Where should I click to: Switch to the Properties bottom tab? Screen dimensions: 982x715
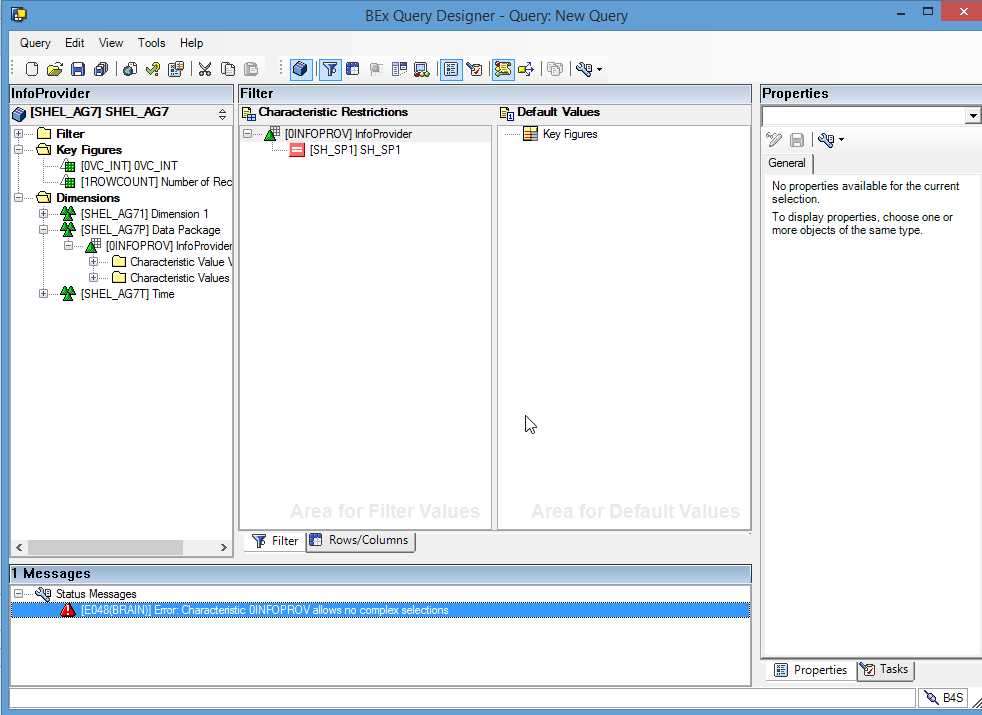pos(811,670)
